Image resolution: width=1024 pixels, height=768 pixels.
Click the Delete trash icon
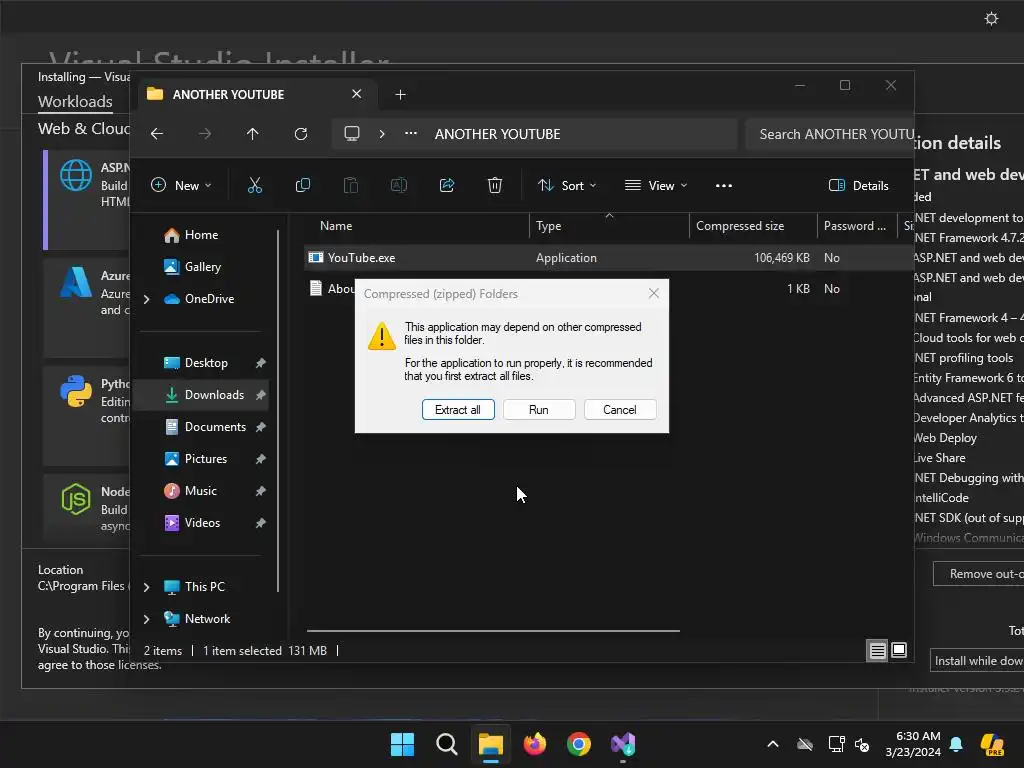(x=495, y=185)
